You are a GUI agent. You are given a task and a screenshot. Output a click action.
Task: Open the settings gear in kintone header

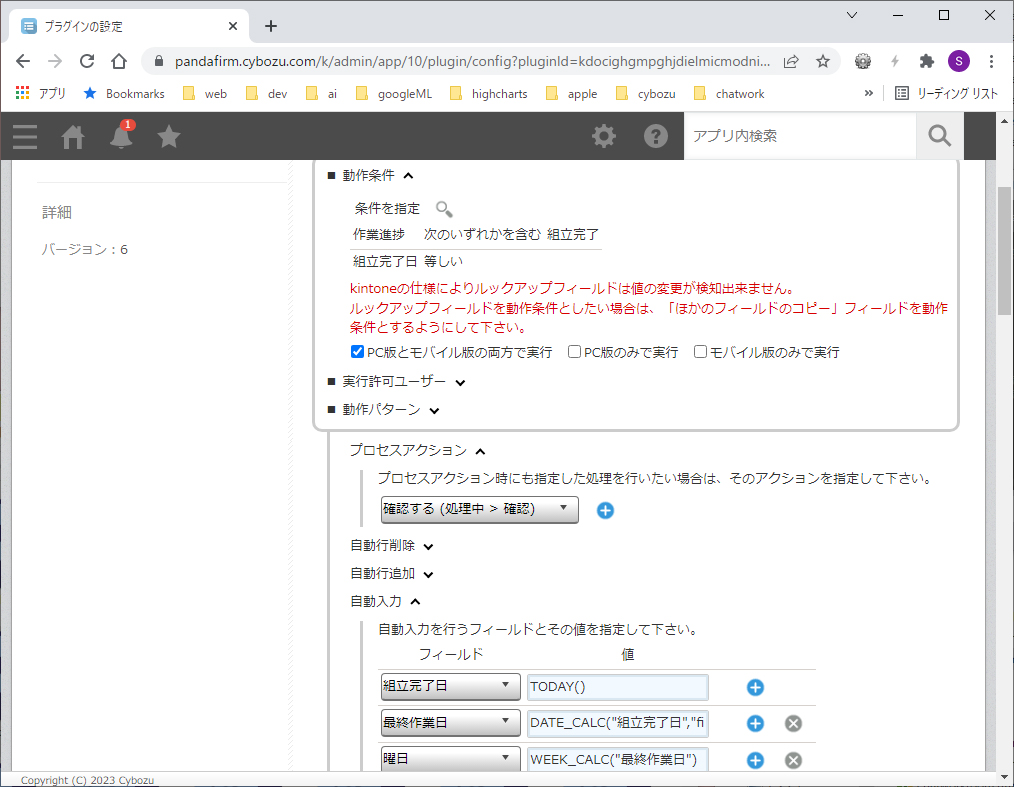pyautogui.click(x=604, y=136)
